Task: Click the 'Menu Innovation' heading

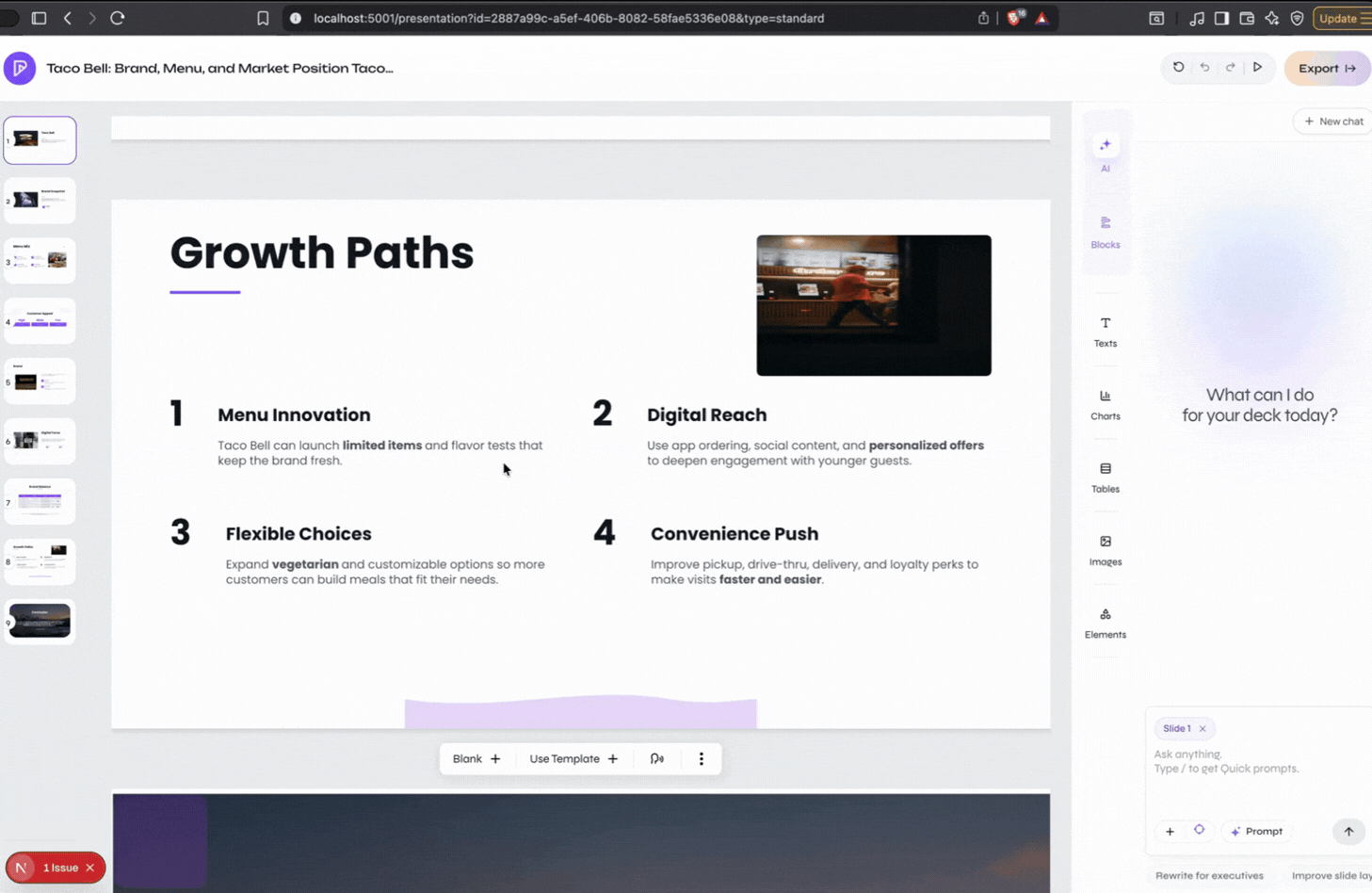Action: pyautogui.click(x=294, y=414)
